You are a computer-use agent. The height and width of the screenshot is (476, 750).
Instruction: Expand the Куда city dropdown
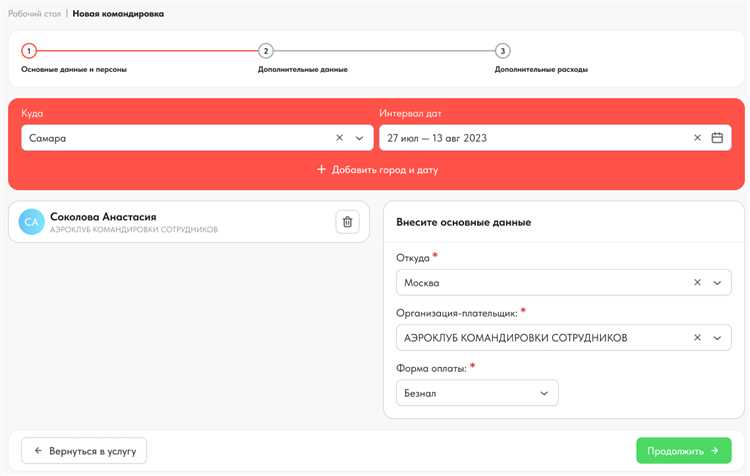pyautogui.click(x=359, y=138)
